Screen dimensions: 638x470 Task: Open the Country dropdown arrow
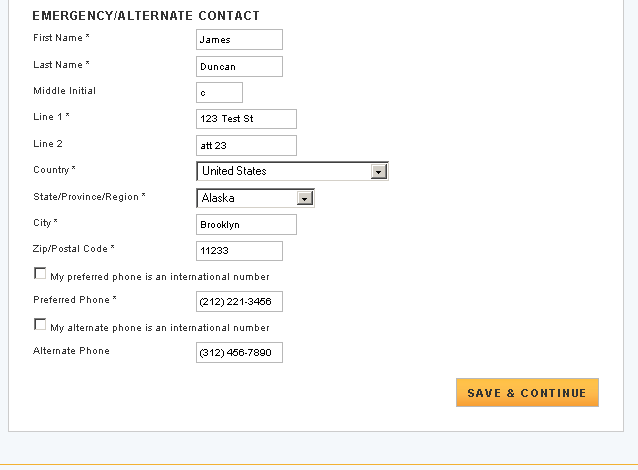pyautogui.click(x=378, y=171)
